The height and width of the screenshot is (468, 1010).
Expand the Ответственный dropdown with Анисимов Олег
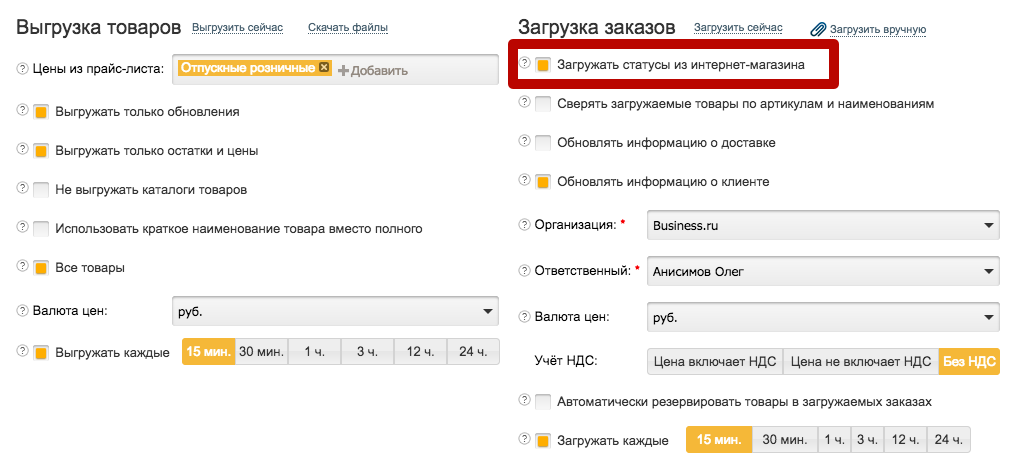pyautogui.click(x=823, y=271)
